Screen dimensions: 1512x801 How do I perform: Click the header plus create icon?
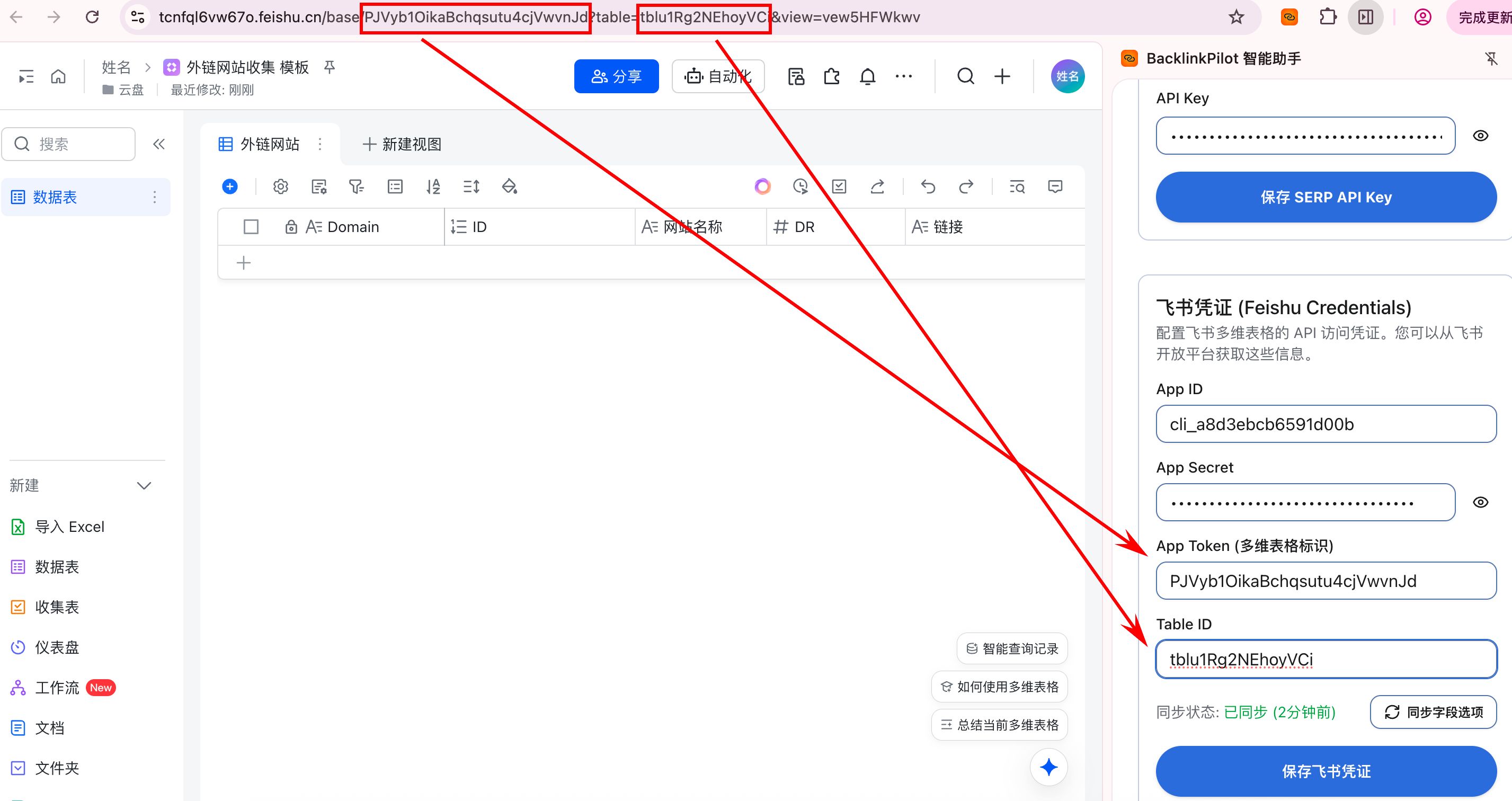(1002, 76)
